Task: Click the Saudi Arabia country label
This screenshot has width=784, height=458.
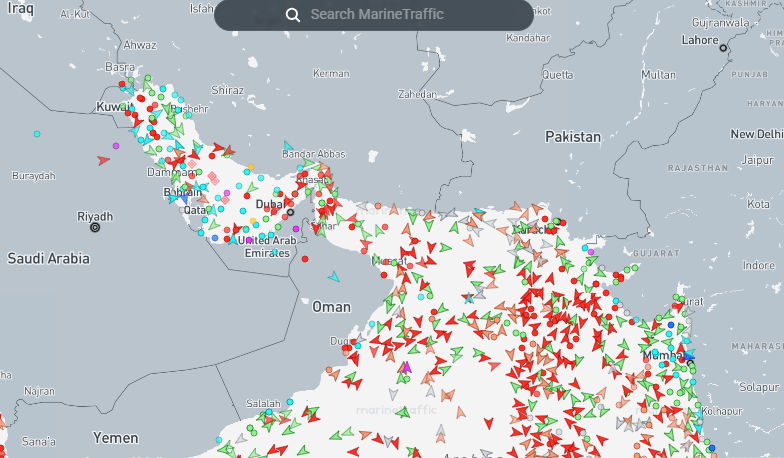Action: point(48,258)
